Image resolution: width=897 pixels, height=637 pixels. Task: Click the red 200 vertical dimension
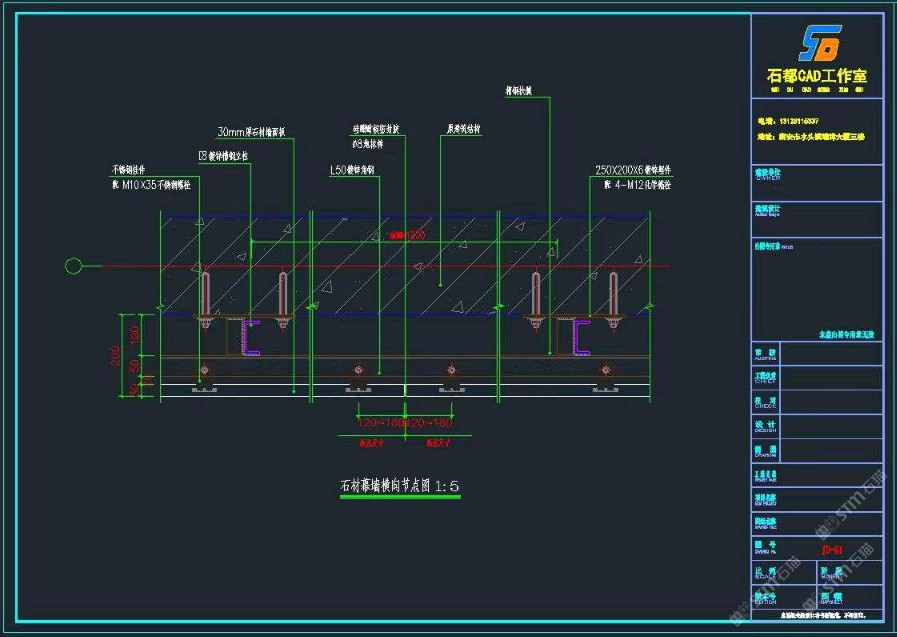pyautogui.click(x=116, y=355)
